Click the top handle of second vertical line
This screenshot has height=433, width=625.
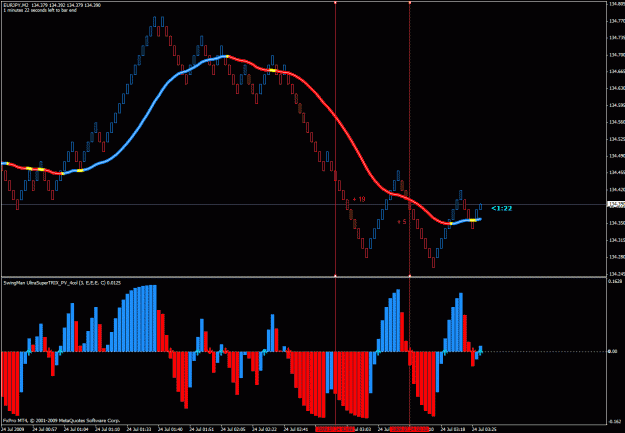(410, 2)
